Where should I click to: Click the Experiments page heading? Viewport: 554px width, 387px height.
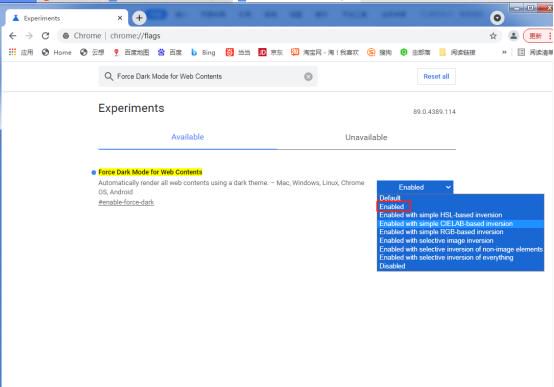[131, 108]
